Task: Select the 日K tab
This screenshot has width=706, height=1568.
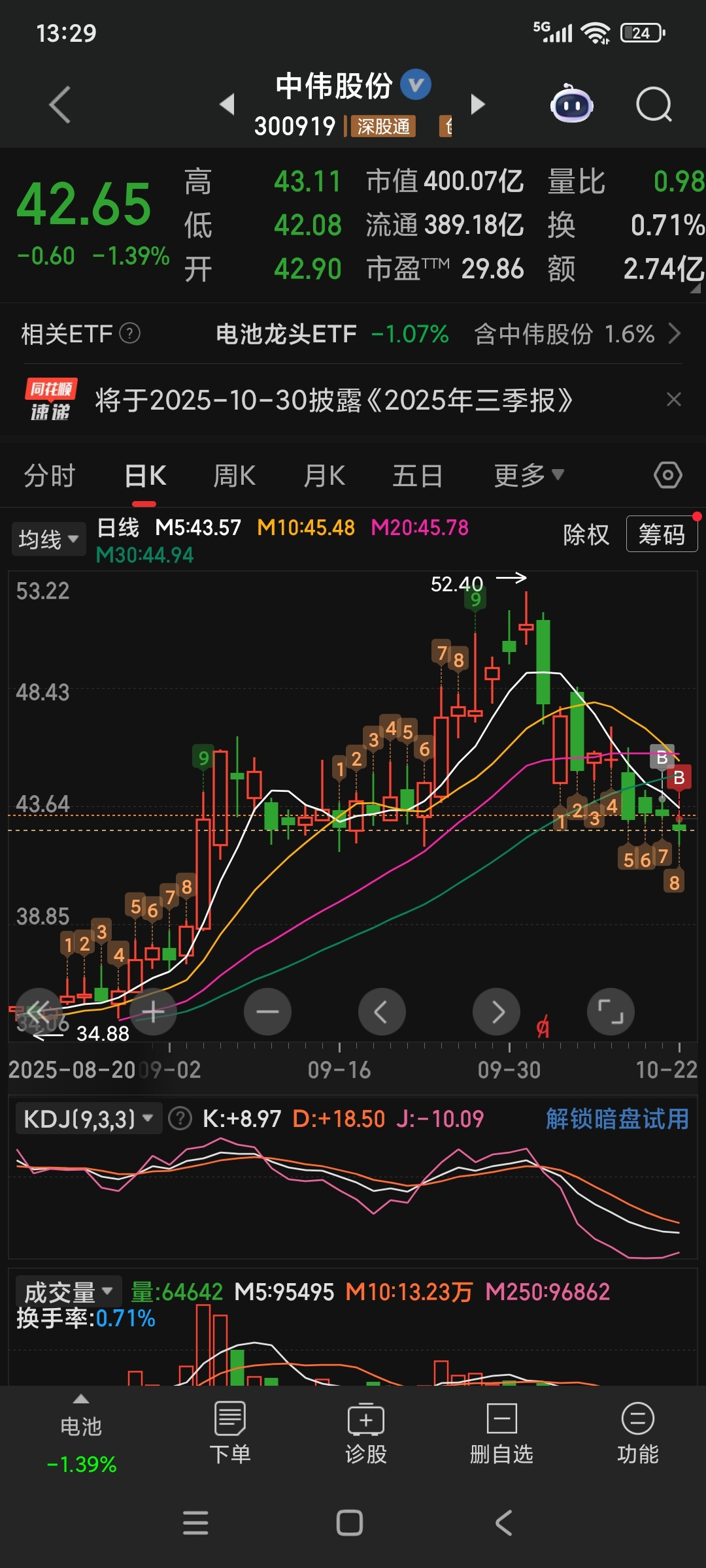Action: click(145, 476)
